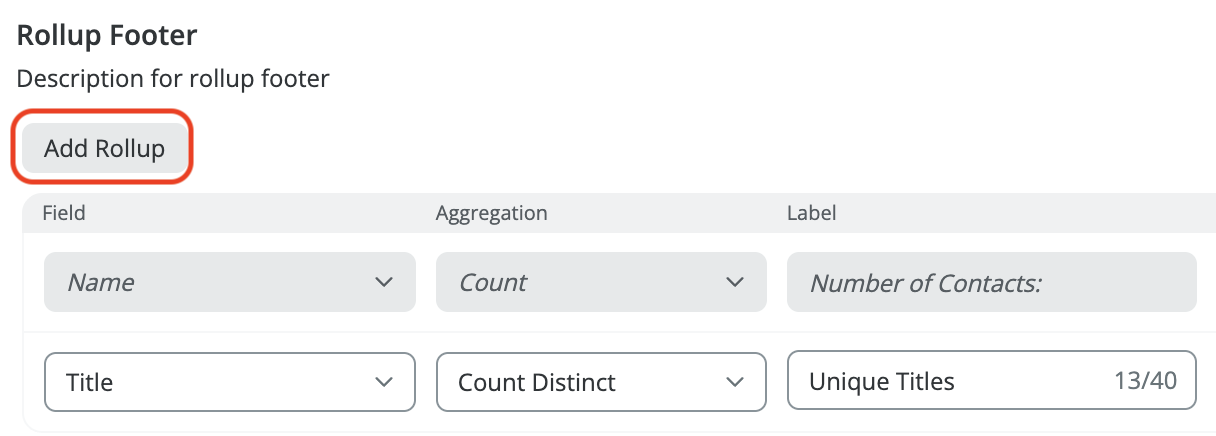The image size is (1216, 436).
Task: Click the Count Distinct text value
Action: tap(536, 382)
